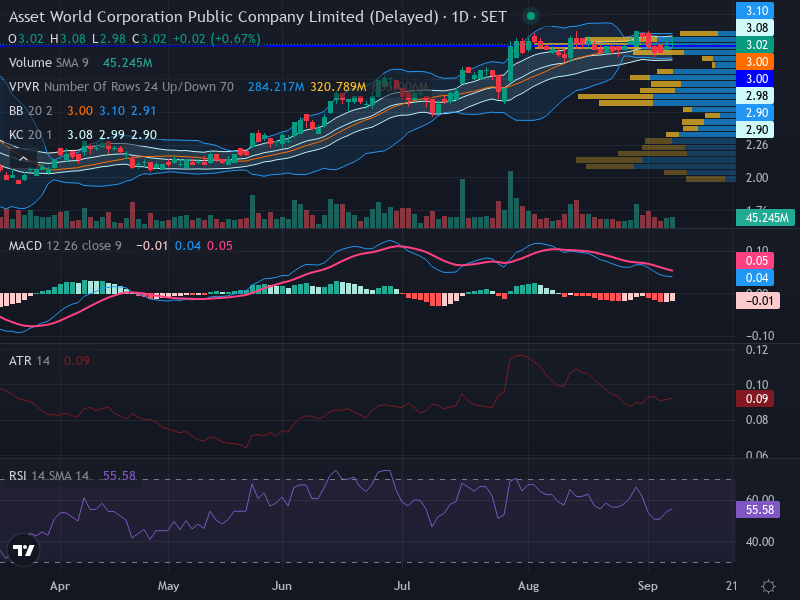Click the BB 20 2 indicator label
800x600 pixels.
31,111
